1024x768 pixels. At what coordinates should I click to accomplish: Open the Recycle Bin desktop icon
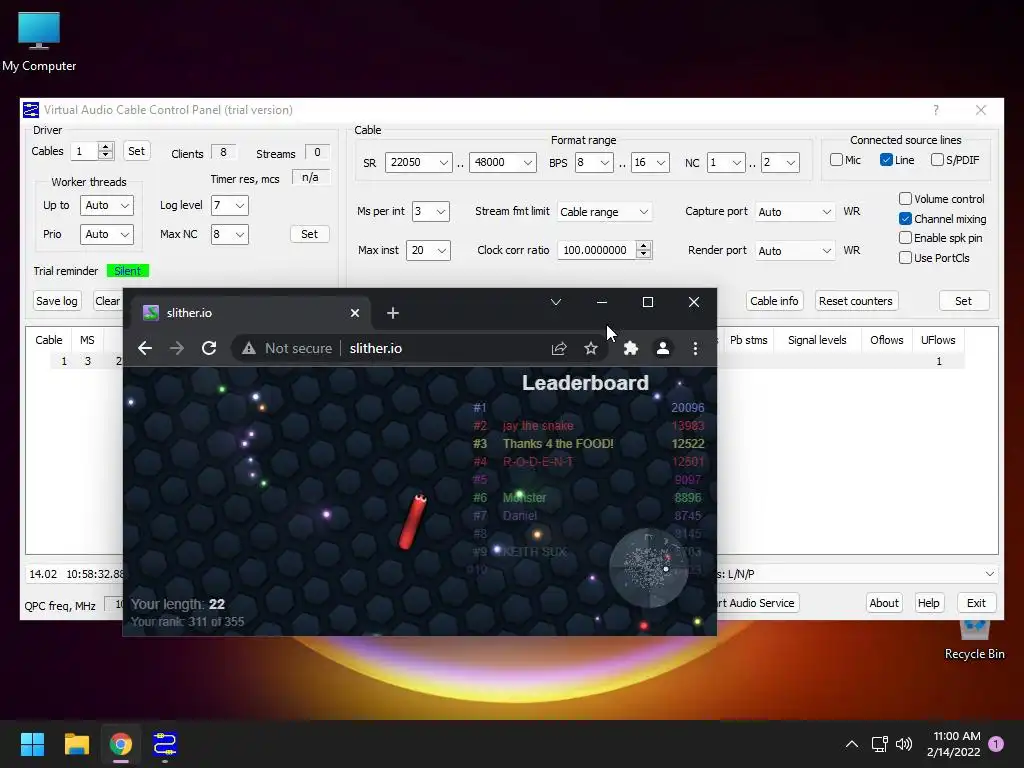point(974,642)
